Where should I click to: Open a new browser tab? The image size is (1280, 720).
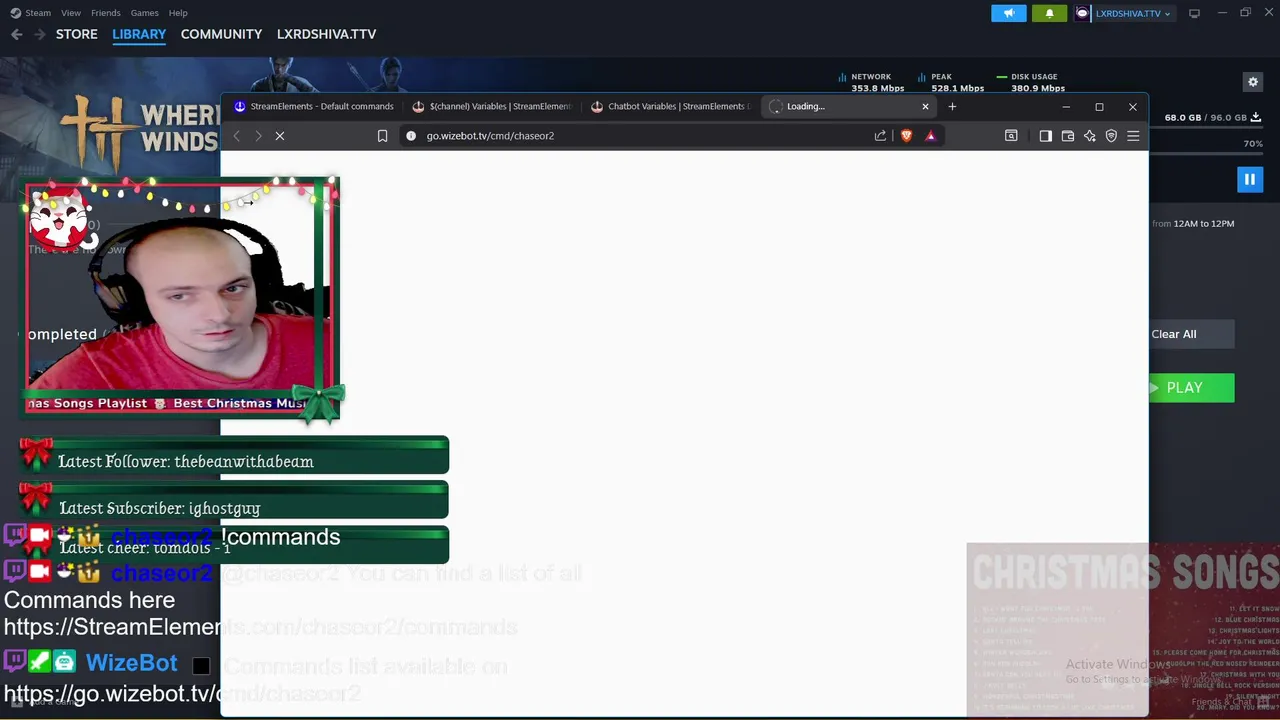tap(952, 106)
